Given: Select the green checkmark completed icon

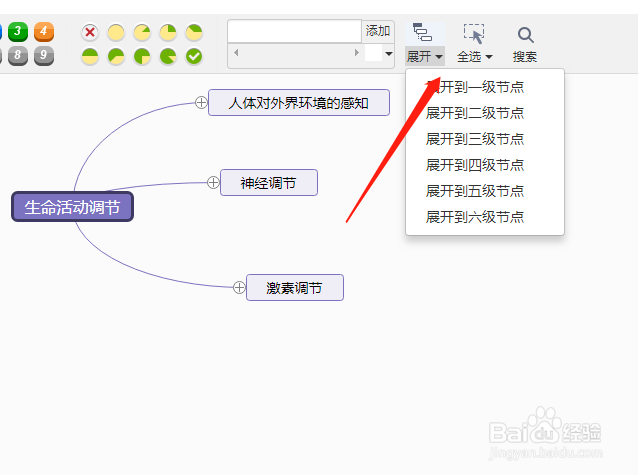Looking at the screenshot, I should point(194,57).
